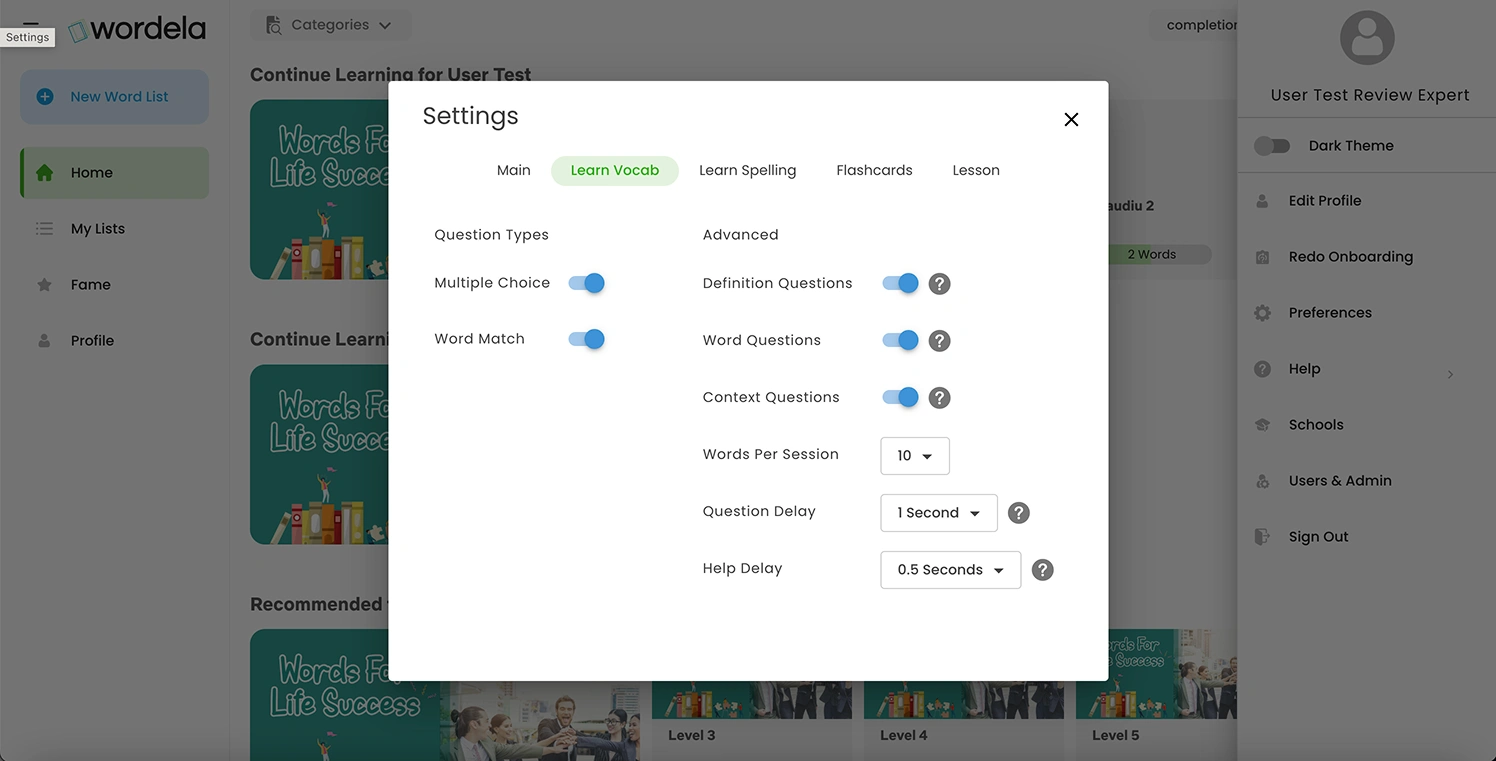Open Help Delay dropdown
Screen dimensions: 1496x761
coord(950,570)
